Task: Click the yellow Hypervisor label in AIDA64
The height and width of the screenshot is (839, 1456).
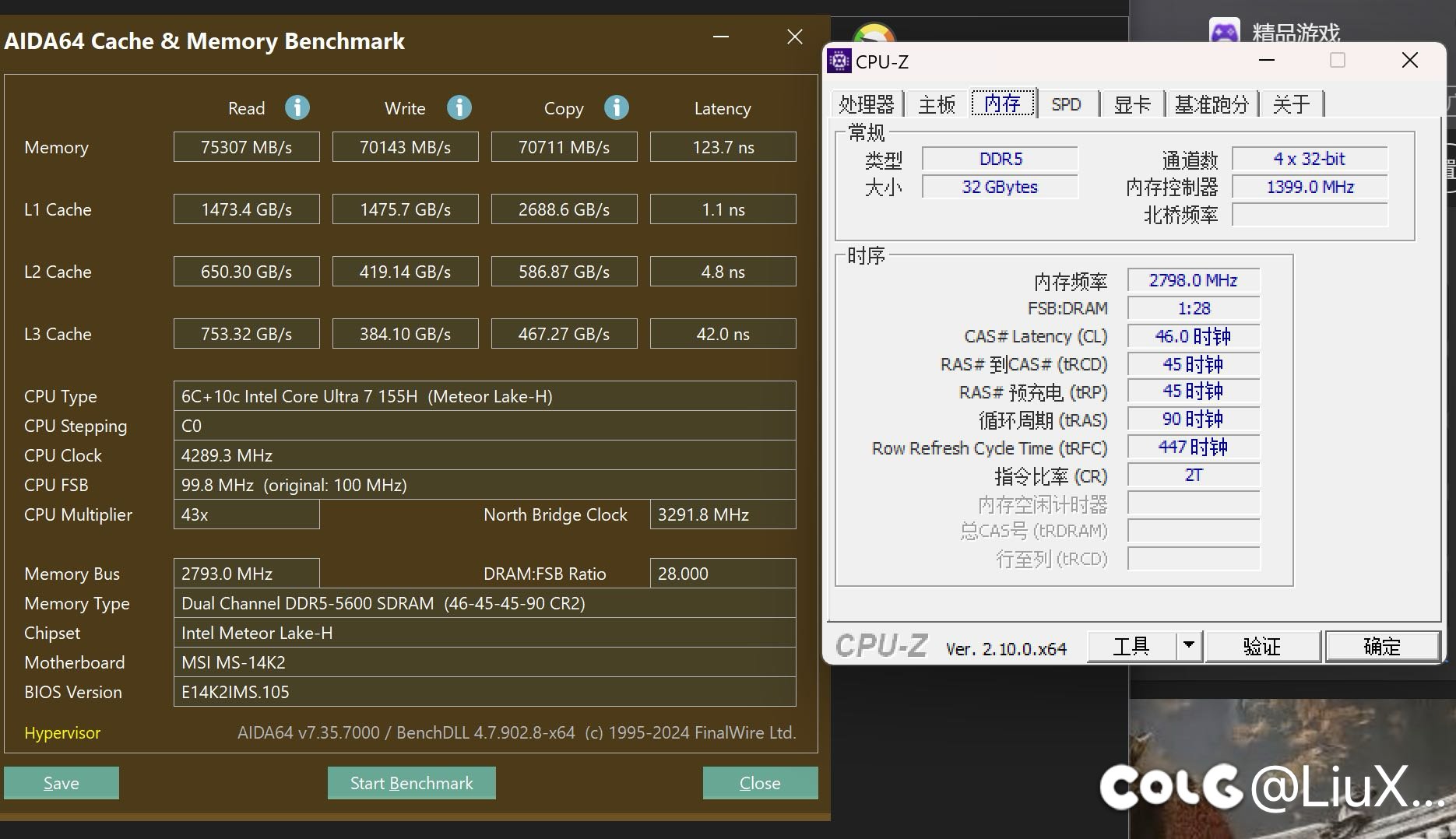Action: (x=62, y=732)
